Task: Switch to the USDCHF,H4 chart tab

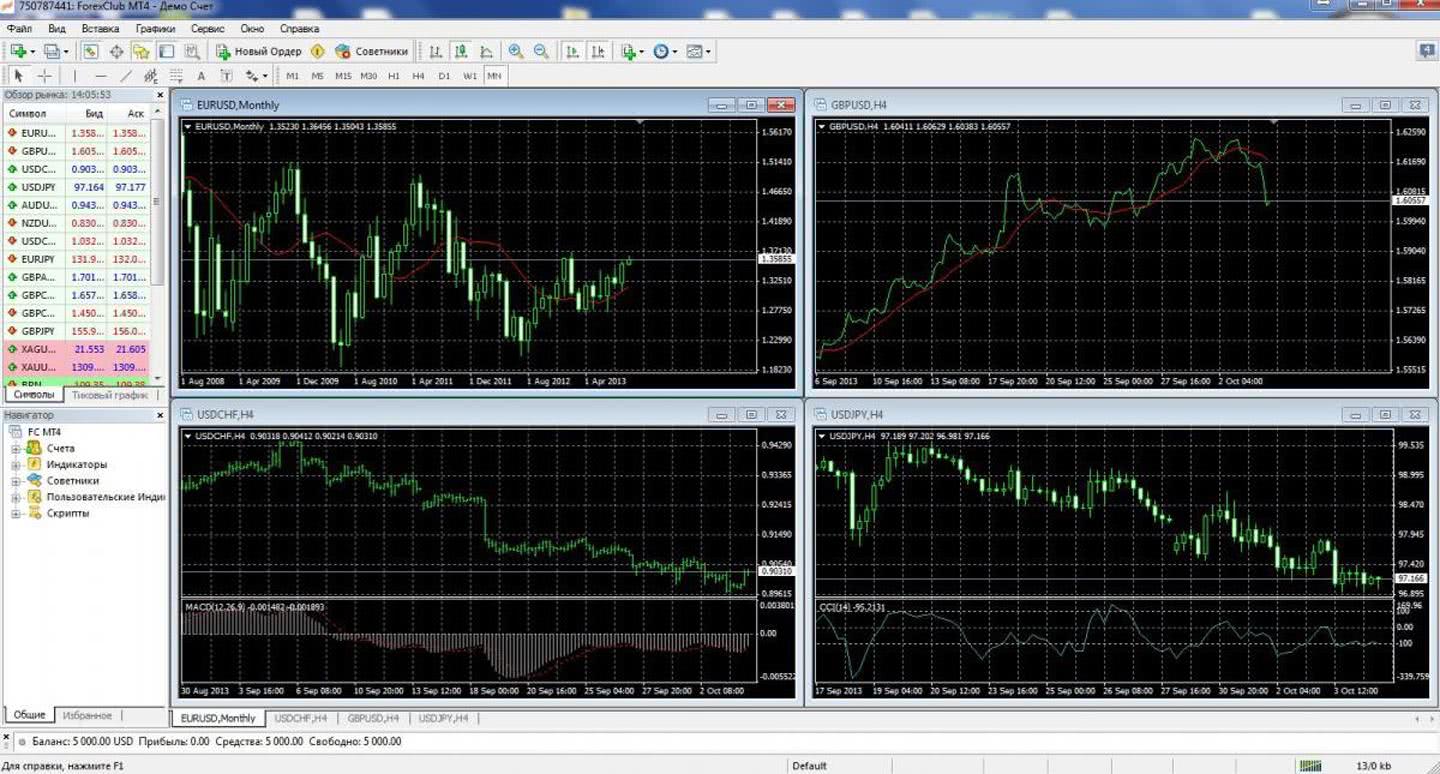Action: [x=301, y=718]
